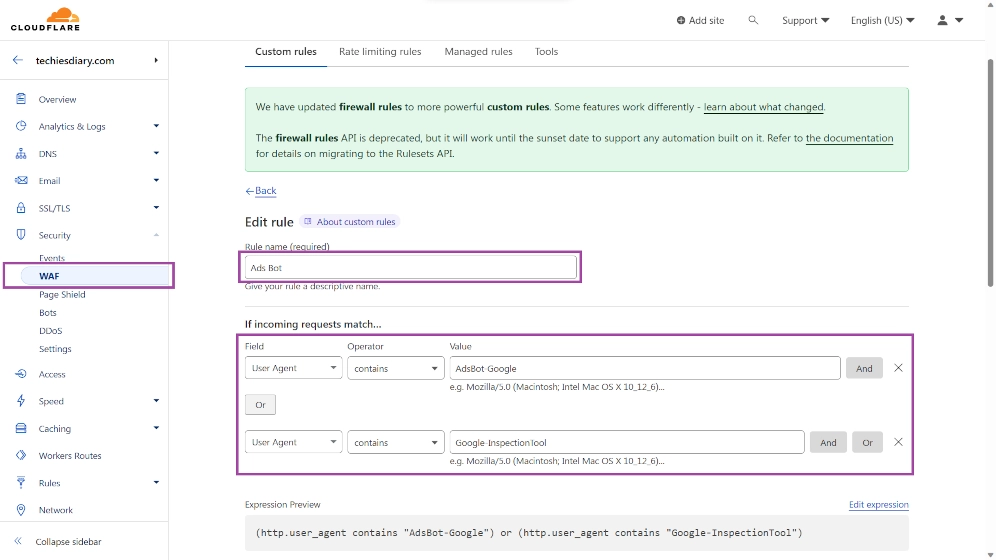The width and height of the screenshot is (996, 560).
Task: Click the plus icon next to Add site
Action: [680, 20]
